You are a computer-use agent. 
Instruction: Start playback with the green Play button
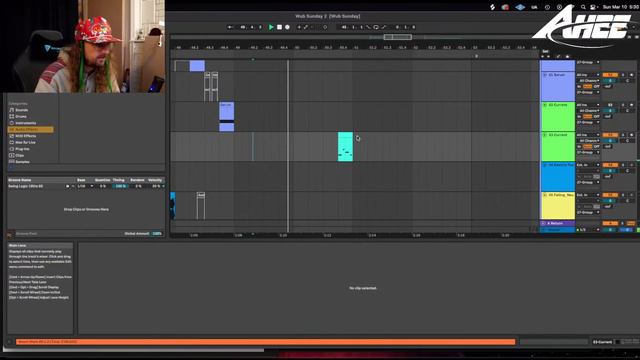coord(271,27)
